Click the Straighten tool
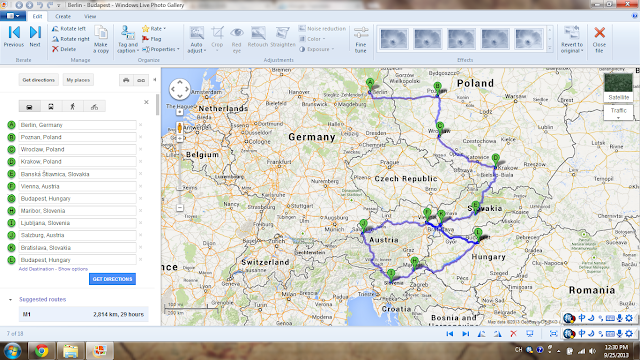Screen dimensions: 640x360 pos(282,37)
